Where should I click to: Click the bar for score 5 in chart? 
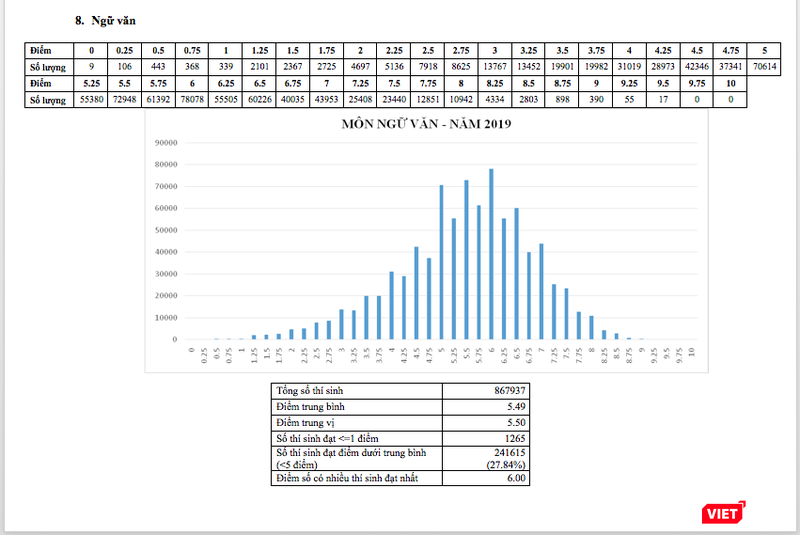click(441, 262)
